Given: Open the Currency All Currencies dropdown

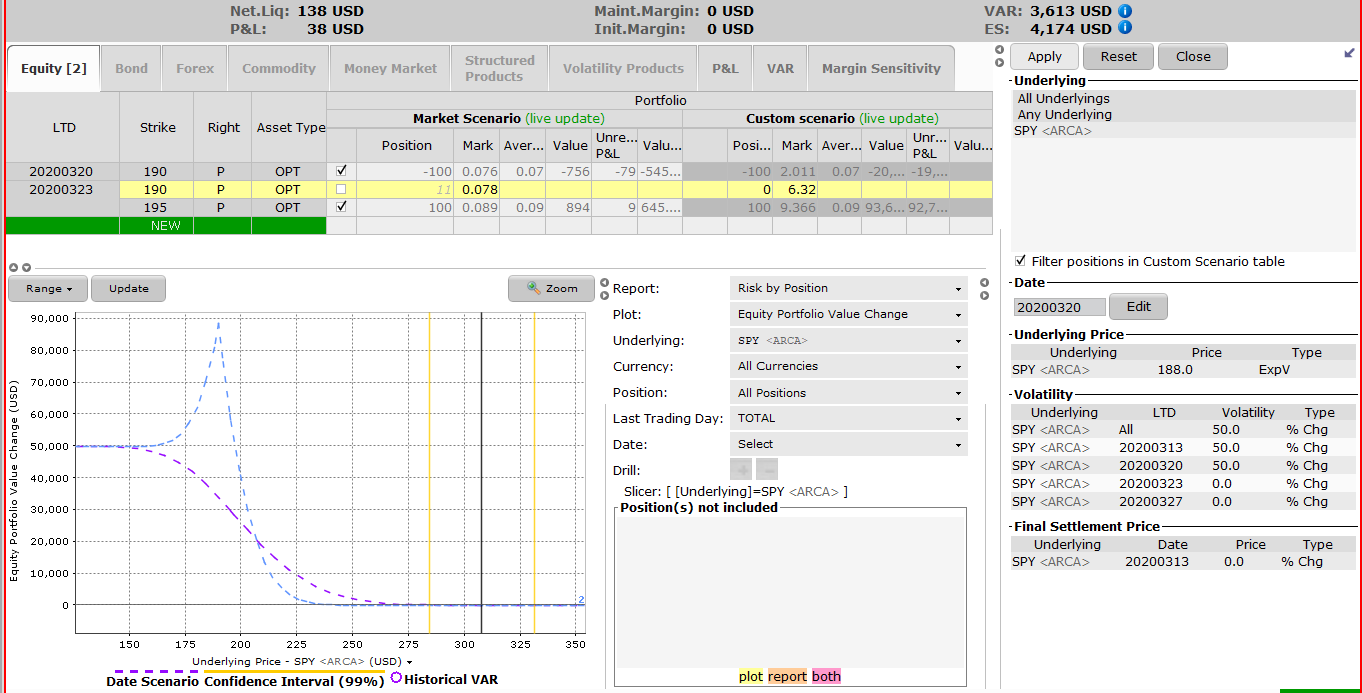Looking at the screenshot, I should [x=848, y=366].
